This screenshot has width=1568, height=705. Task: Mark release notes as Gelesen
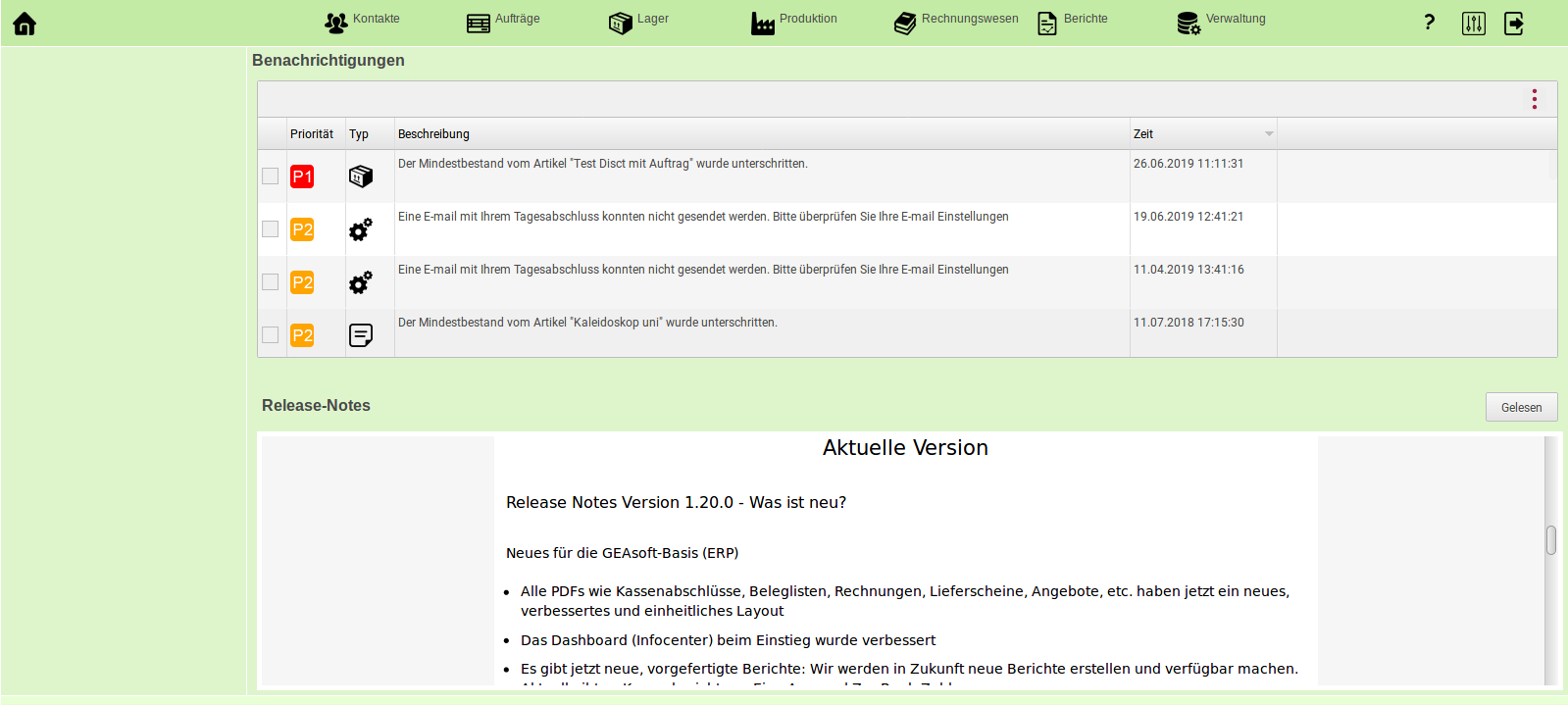pyautogui.click(x=1521, y=407)
